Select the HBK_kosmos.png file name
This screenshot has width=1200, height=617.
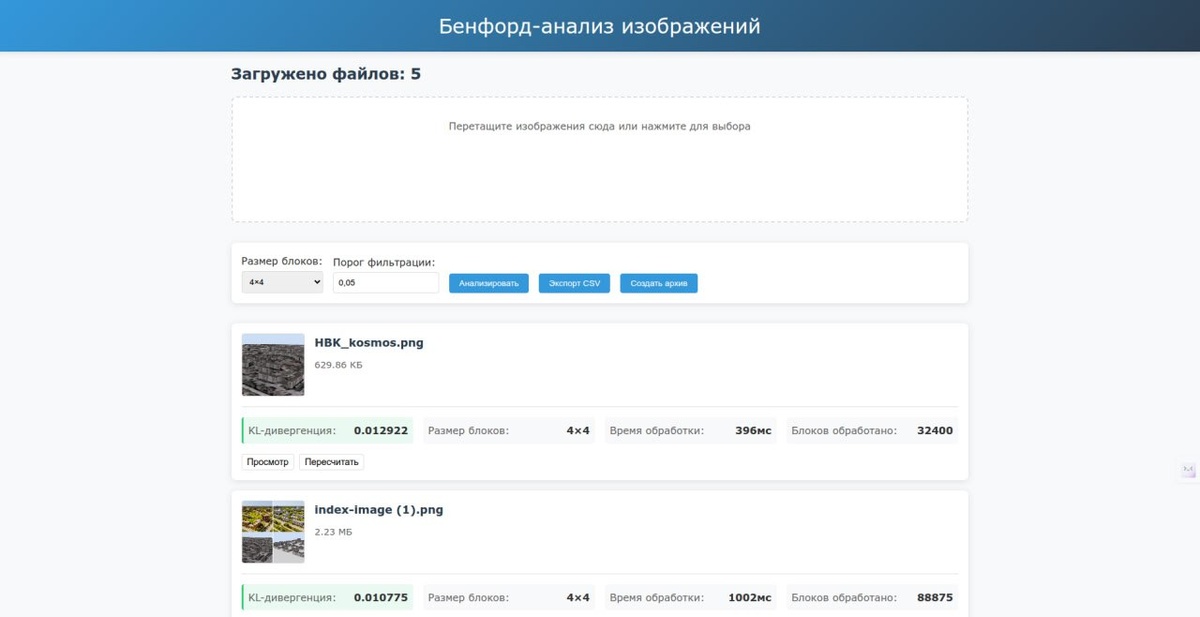coord(369,342)
